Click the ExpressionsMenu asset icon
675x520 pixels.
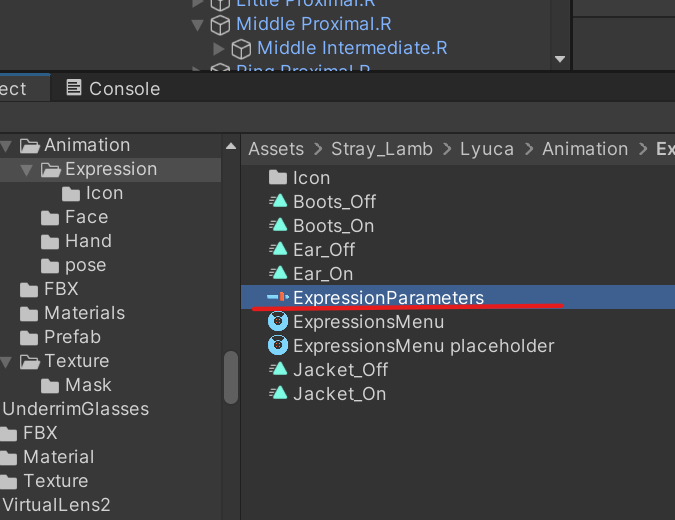tap(278, 322)
